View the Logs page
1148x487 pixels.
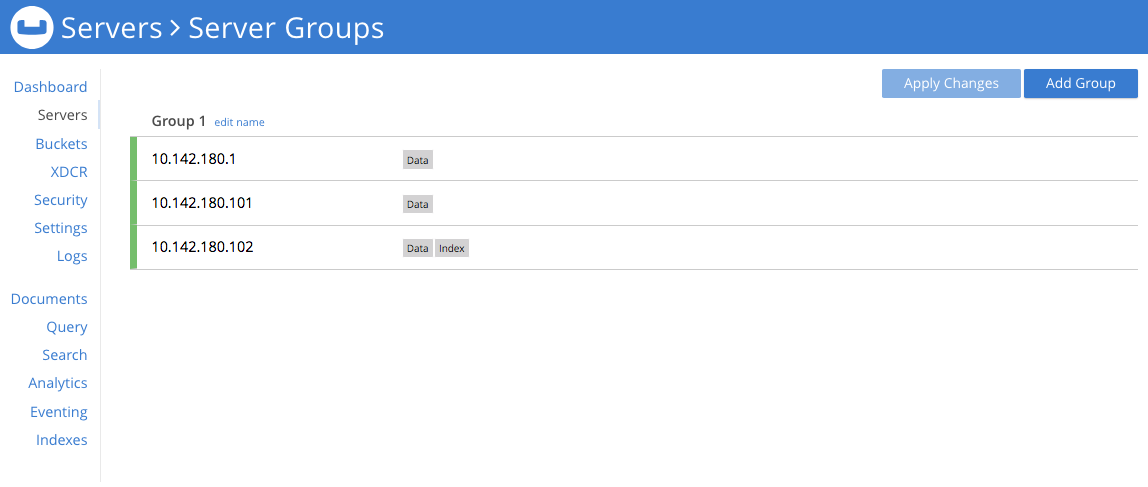[72, 256]
